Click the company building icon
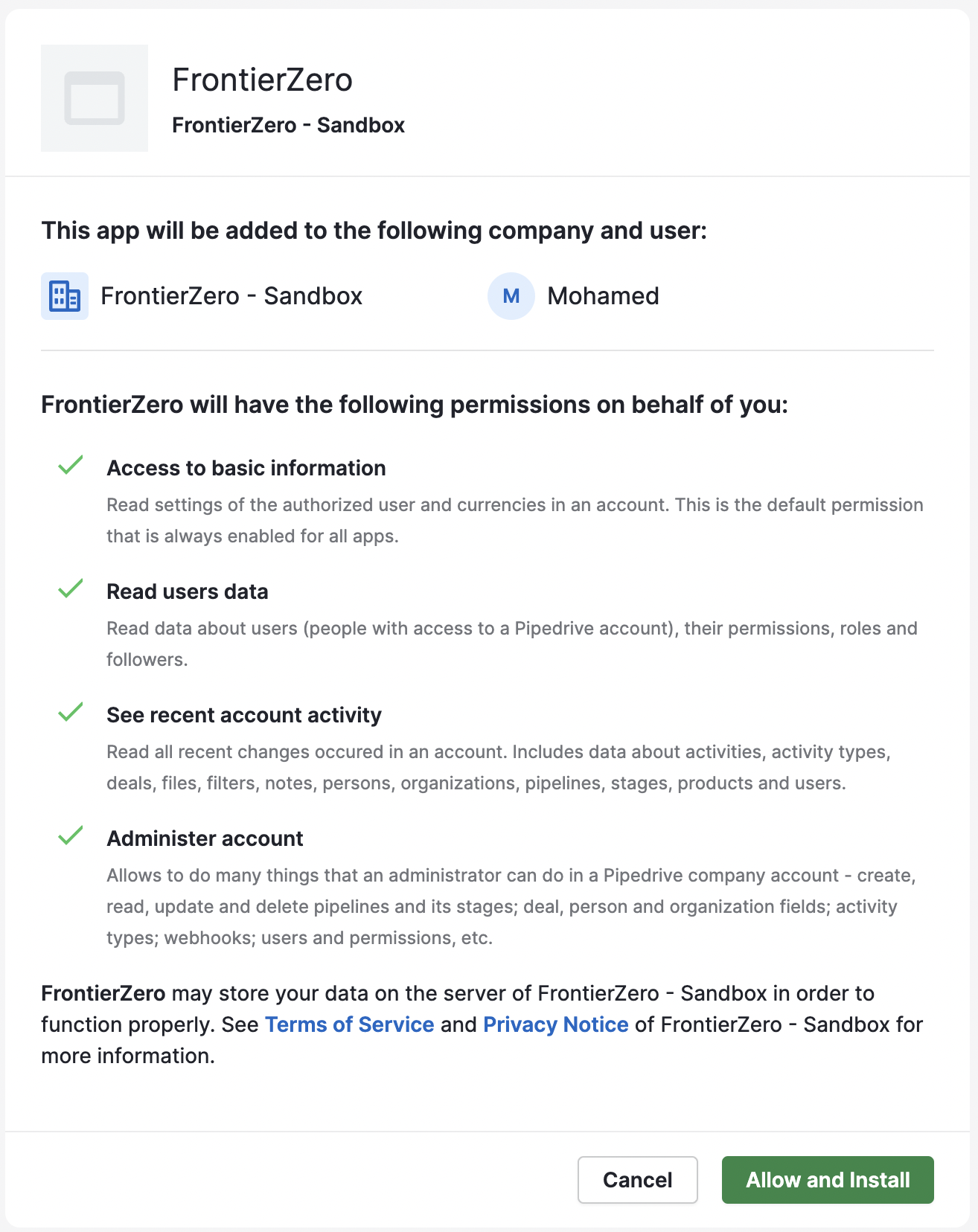 click(65, 296)
